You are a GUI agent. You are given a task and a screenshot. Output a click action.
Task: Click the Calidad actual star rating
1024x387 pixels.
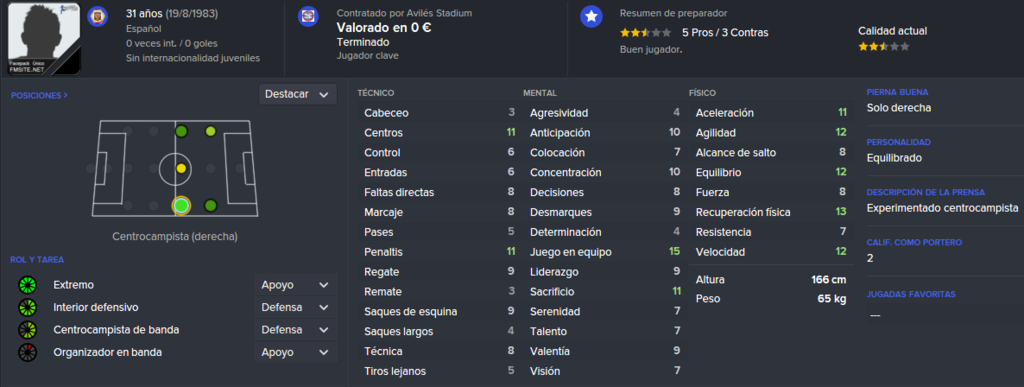tap(884, 47)
